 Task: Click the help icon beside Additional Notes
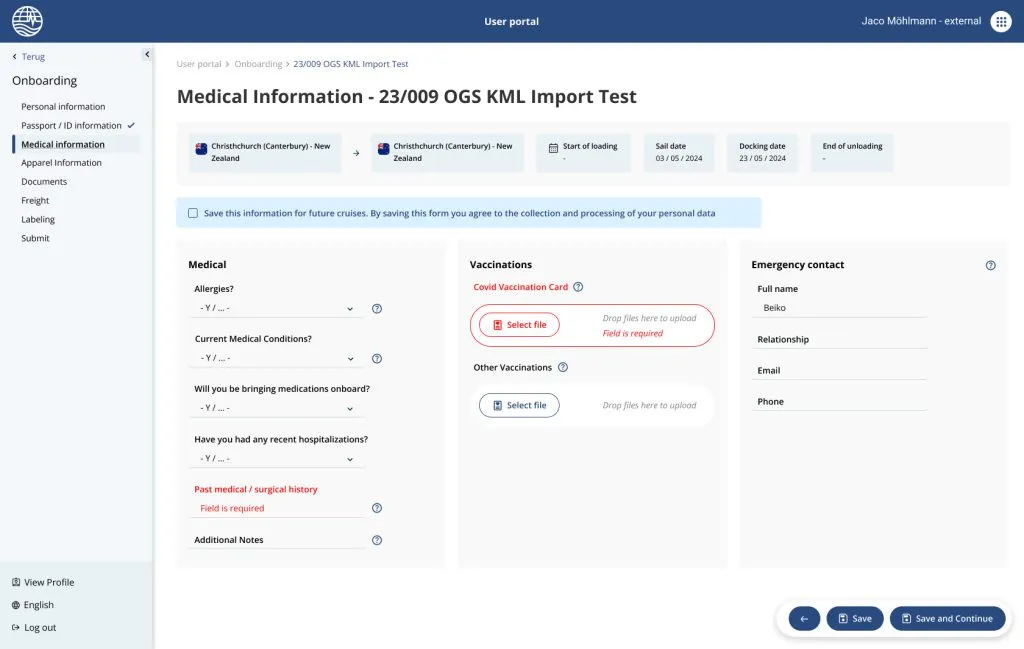377,540
